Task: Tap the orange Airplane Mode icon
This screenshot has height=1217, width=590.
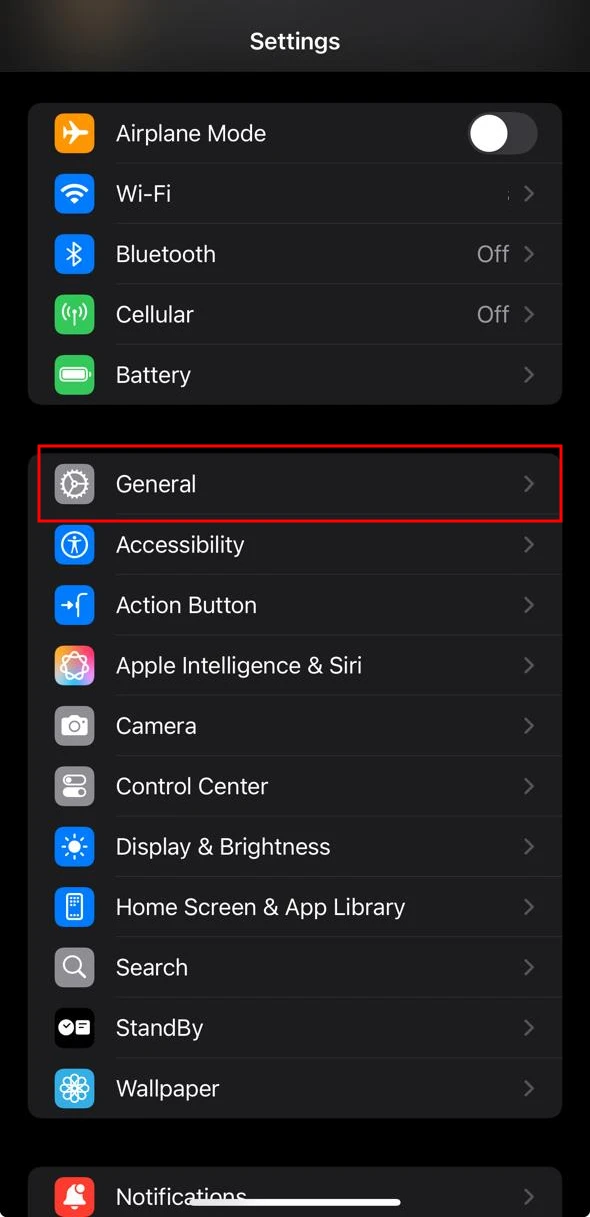Action: (x=74, y=133)
